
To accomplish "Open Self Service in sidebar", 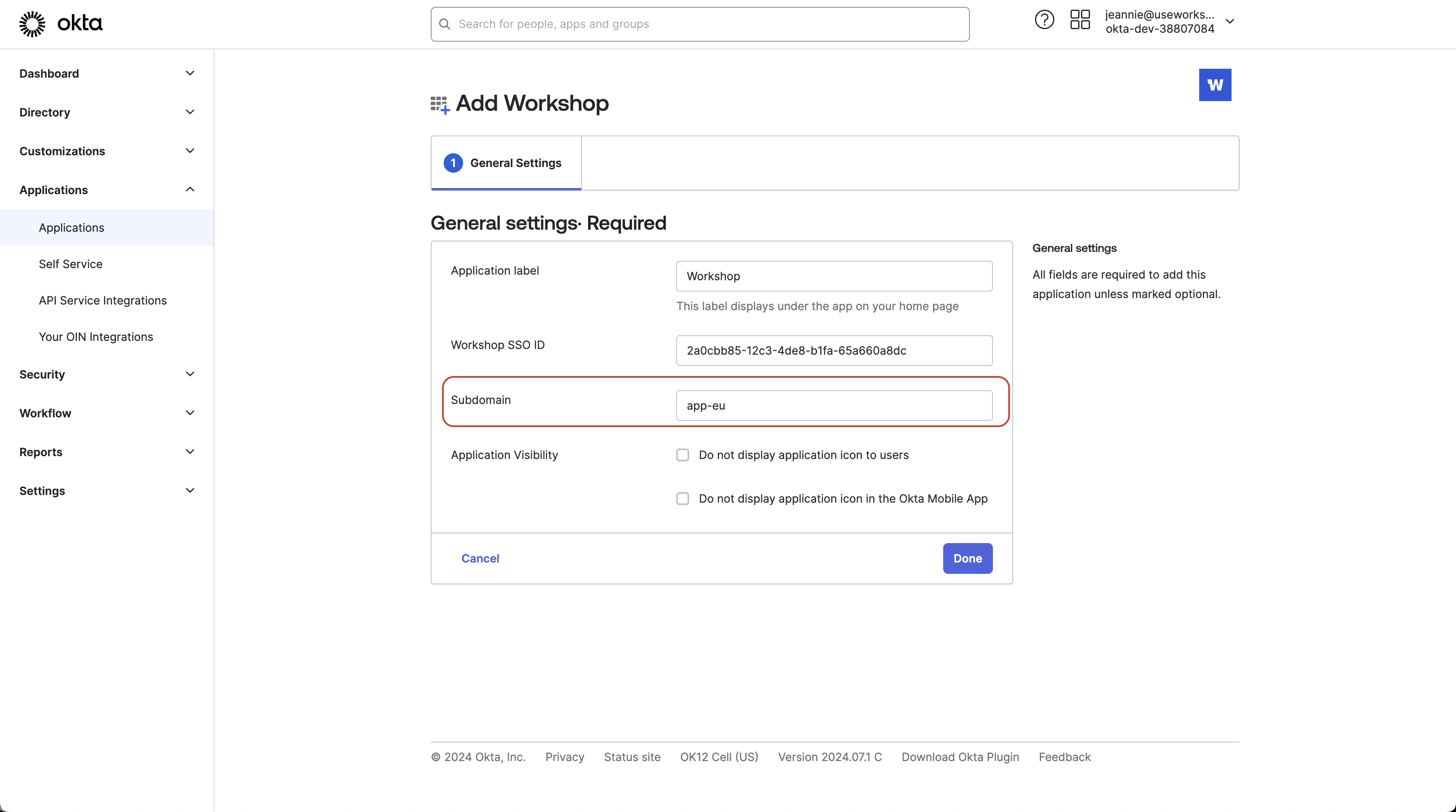I will pos(71,264).
